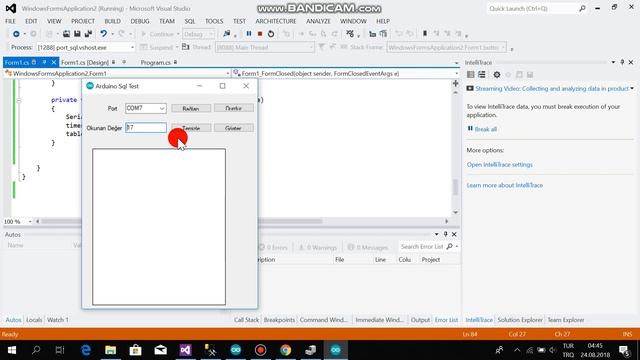Toggle auto-hide pin on the Error List panel
Screen dimensions: 640x360
point(445,234)
